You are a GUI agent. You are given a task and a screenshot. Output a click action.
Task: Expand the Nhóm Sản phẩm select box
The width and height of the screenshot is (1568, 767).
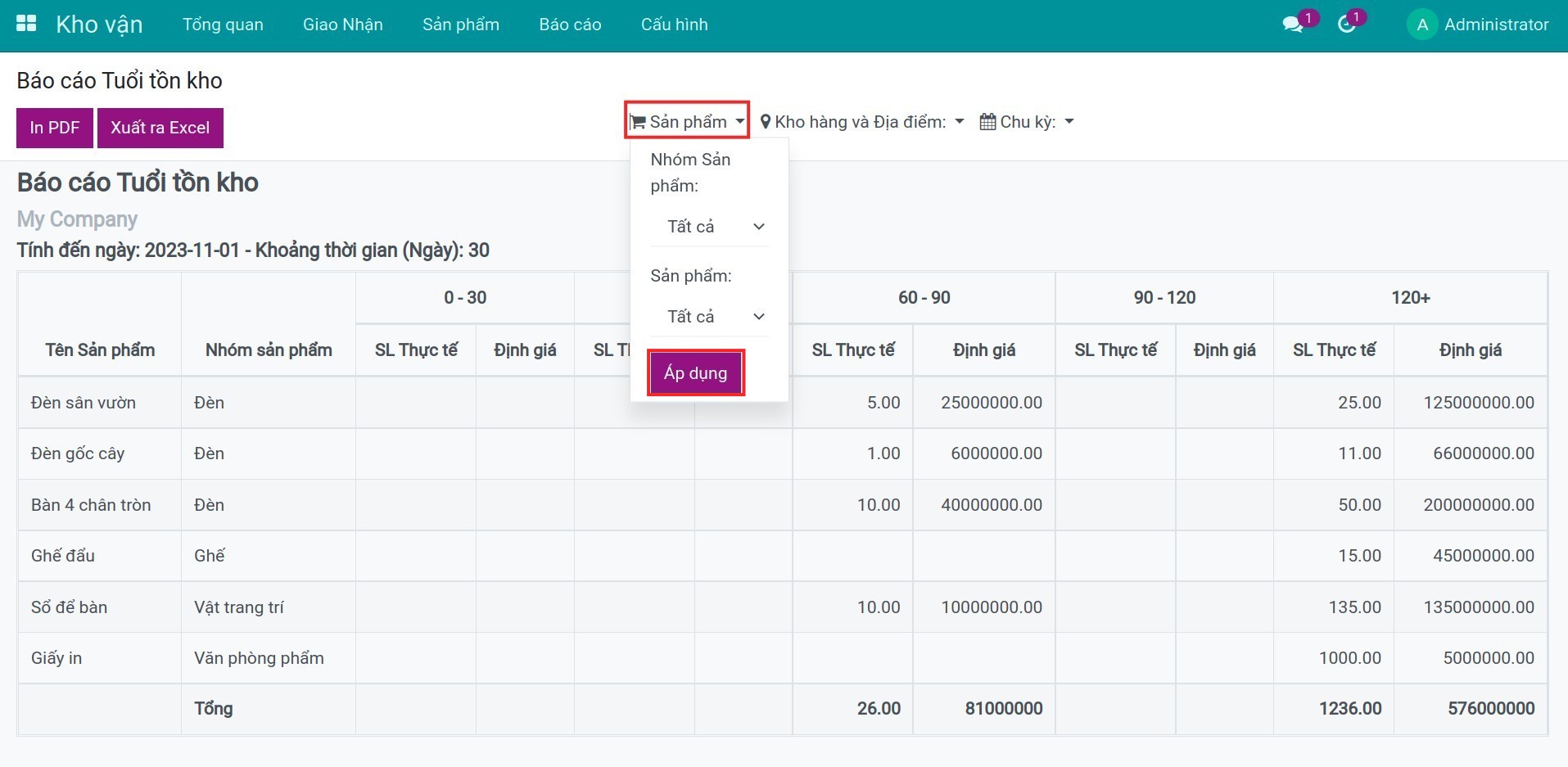tap(709, 227)
